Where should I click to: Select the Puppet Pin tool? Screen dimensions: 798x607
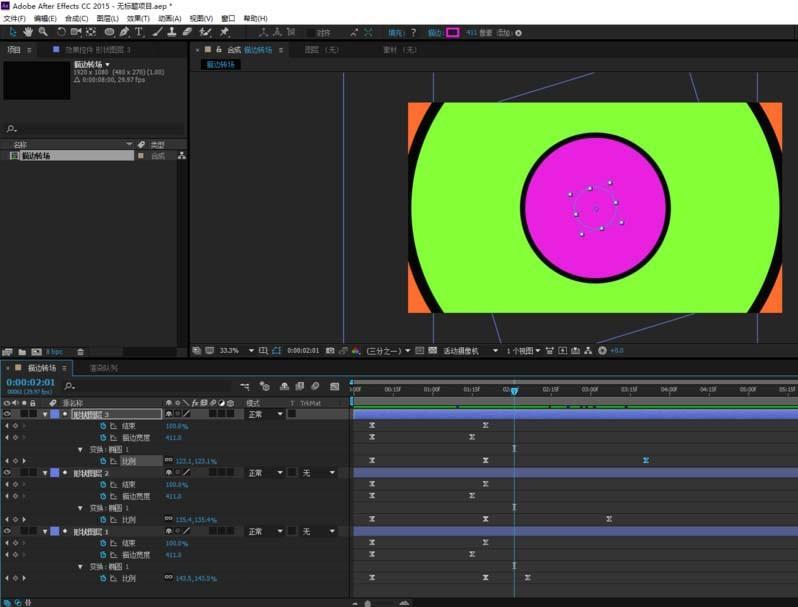point(224,32)
